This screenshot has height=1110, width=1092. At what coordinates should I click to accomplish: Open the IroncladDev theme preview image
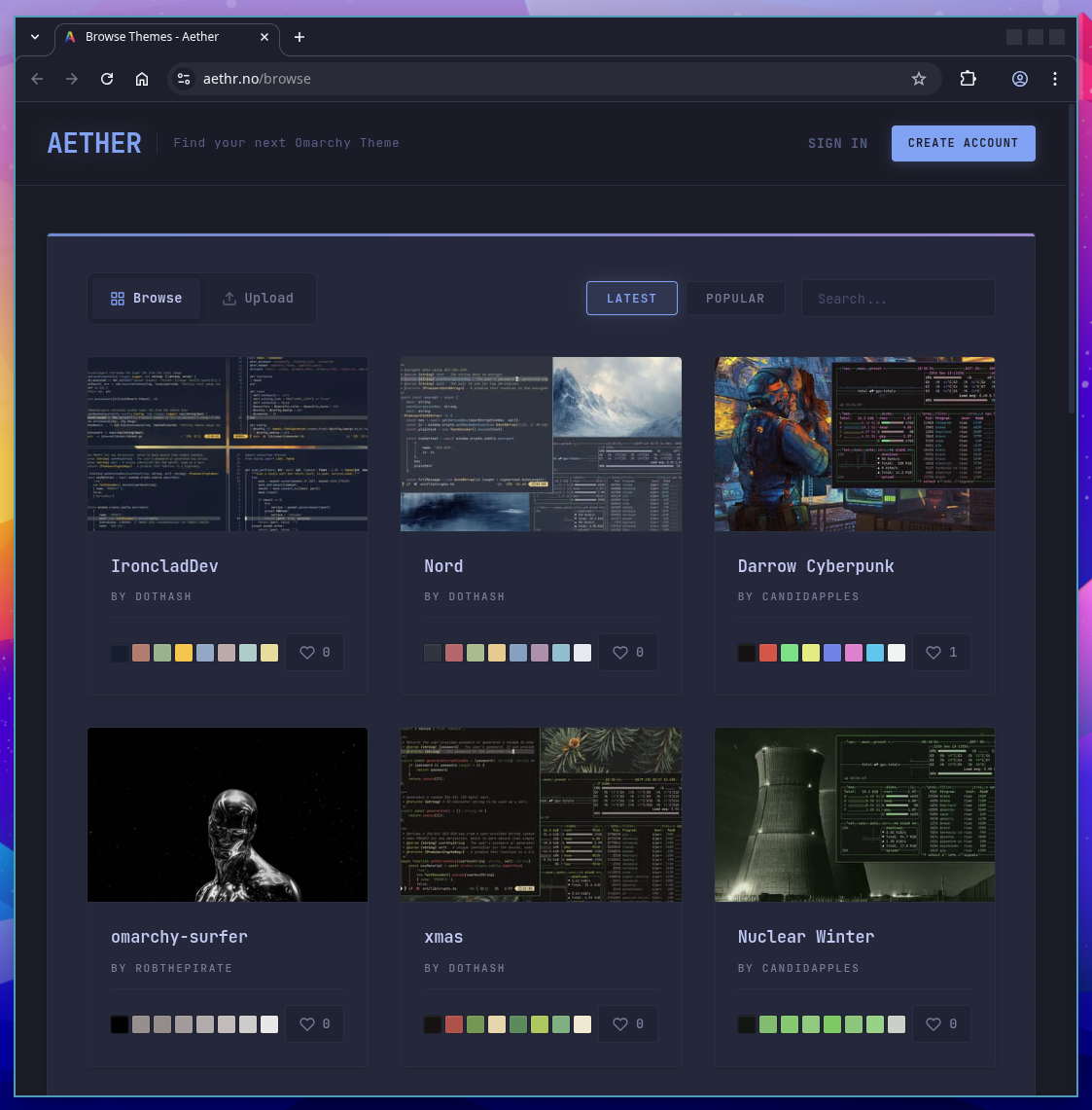pos(228,444)
